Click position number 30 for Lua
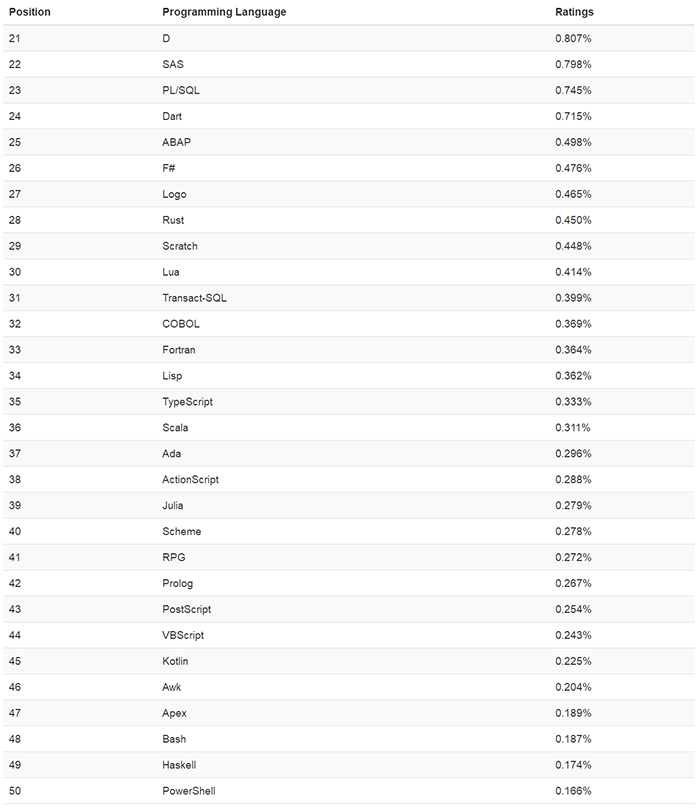This screenshot has width=700, height=809. click(x=14, y=272)
